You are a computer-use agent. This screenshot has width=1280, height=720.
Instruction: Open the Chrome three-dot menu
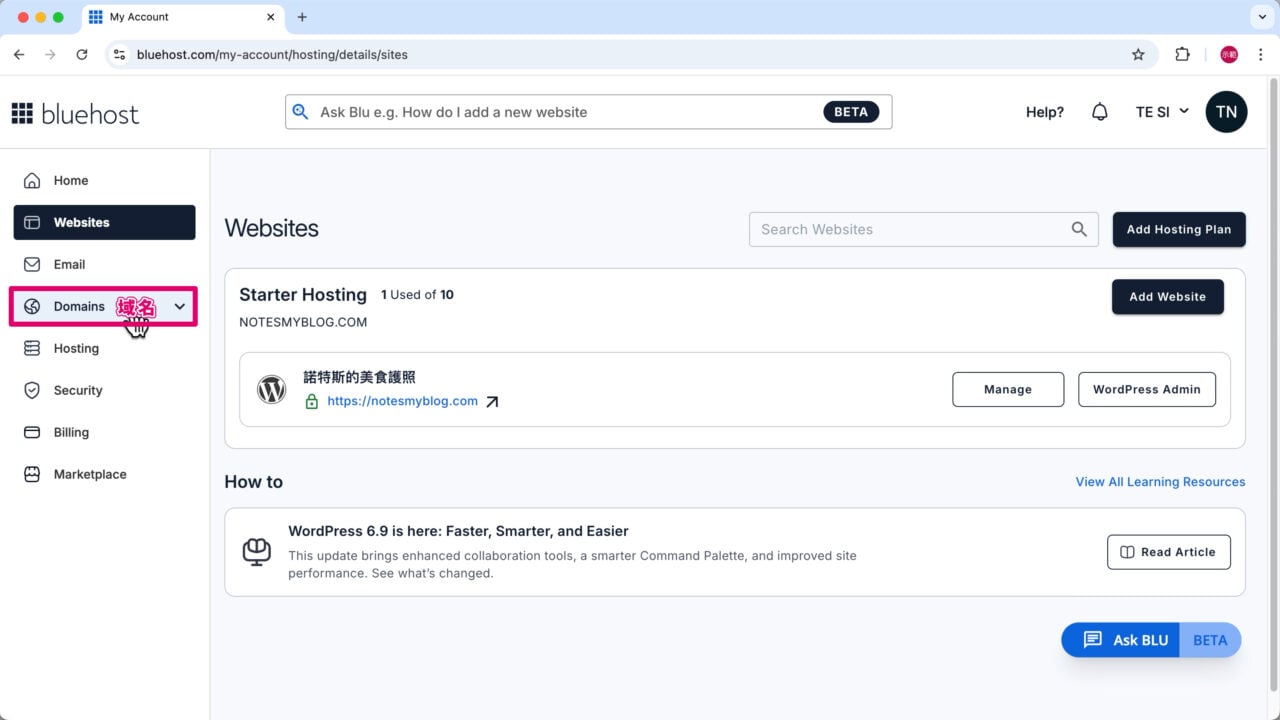pos(1261,54)
